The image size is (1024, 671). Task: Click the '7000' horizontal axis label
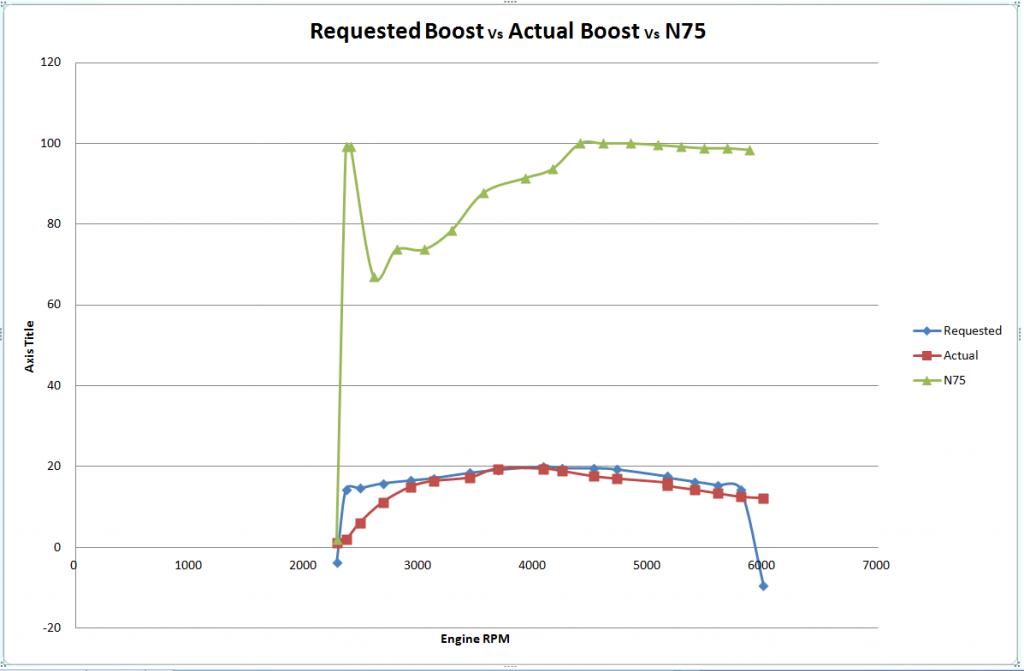(875, 565)
